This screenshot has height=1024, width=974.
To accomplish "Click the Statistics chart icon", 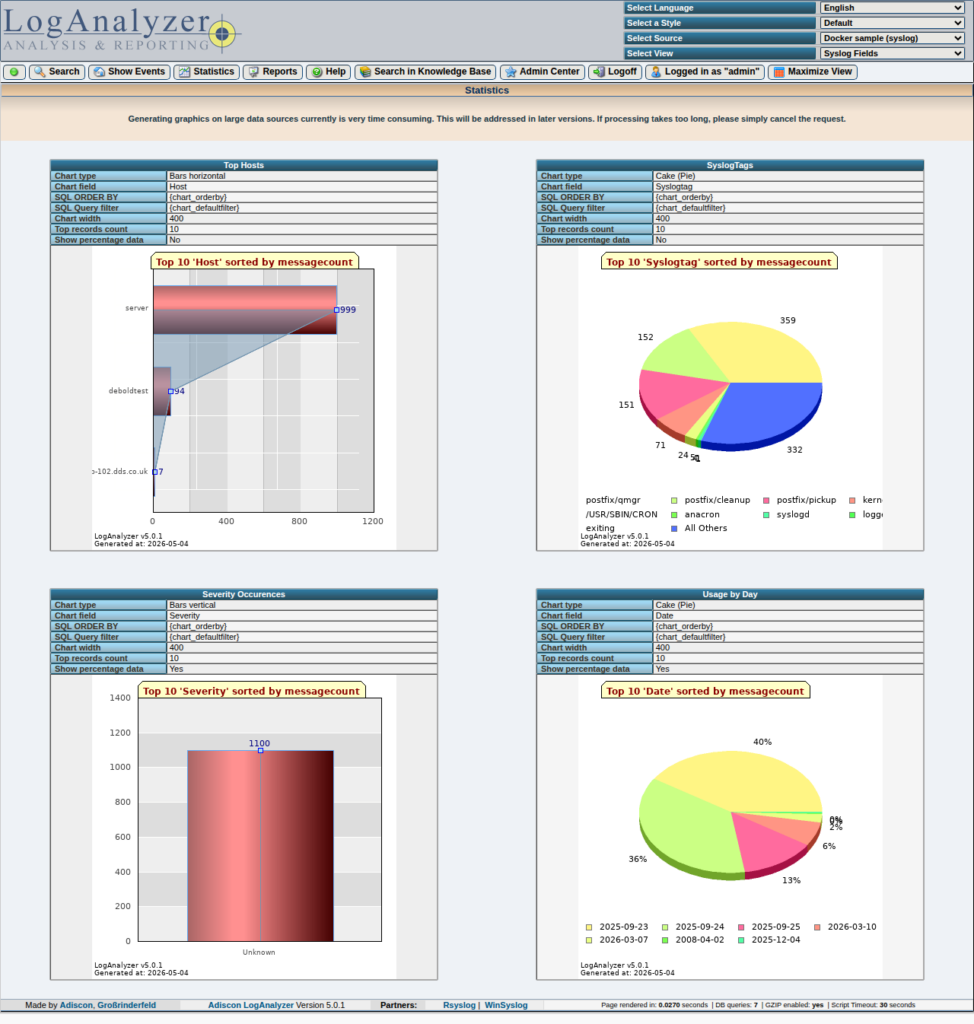I will [x=185, y=72].
